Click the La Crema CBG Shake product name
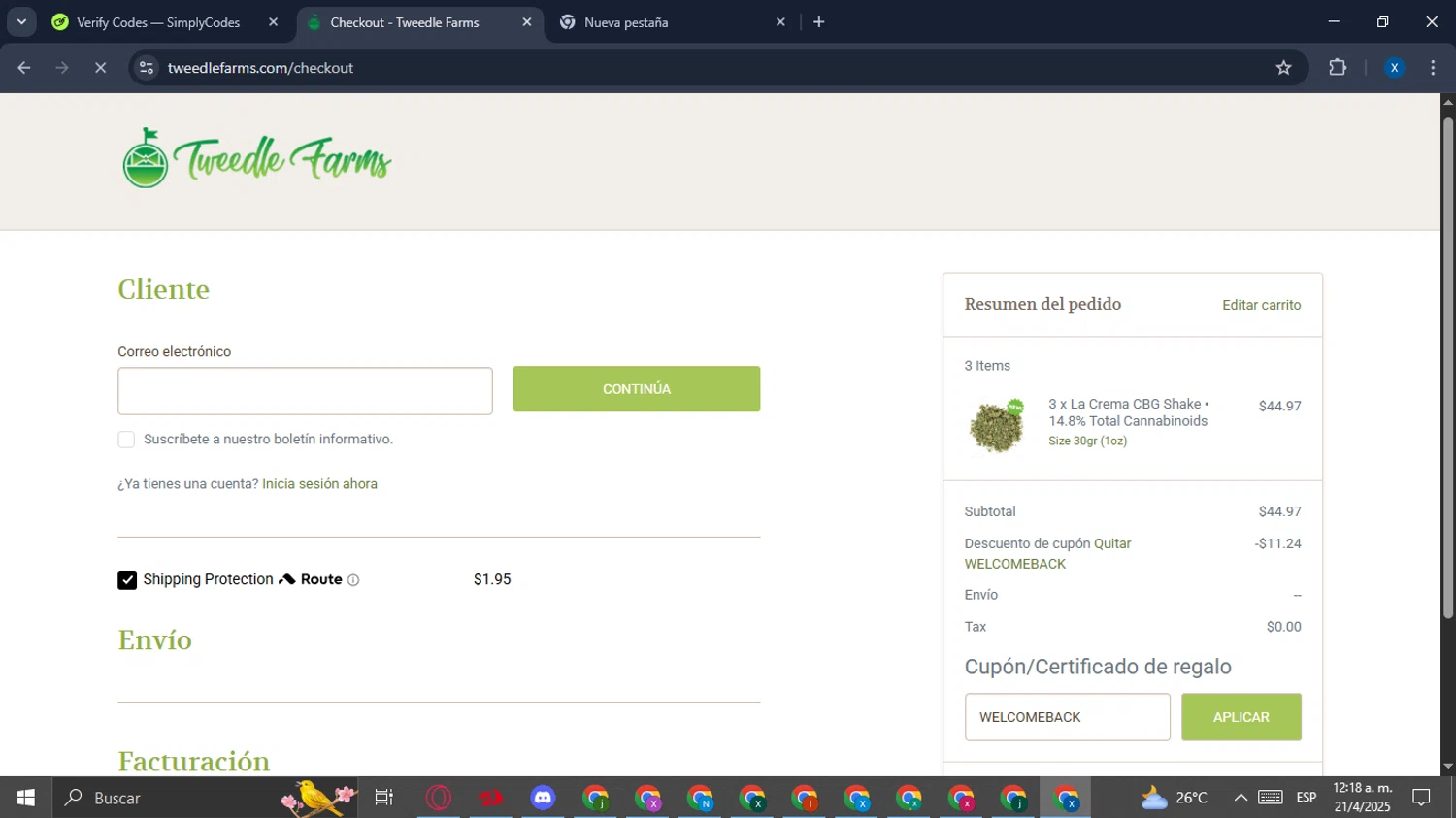Screen dimensions: 1456x818 (1128, 412)
